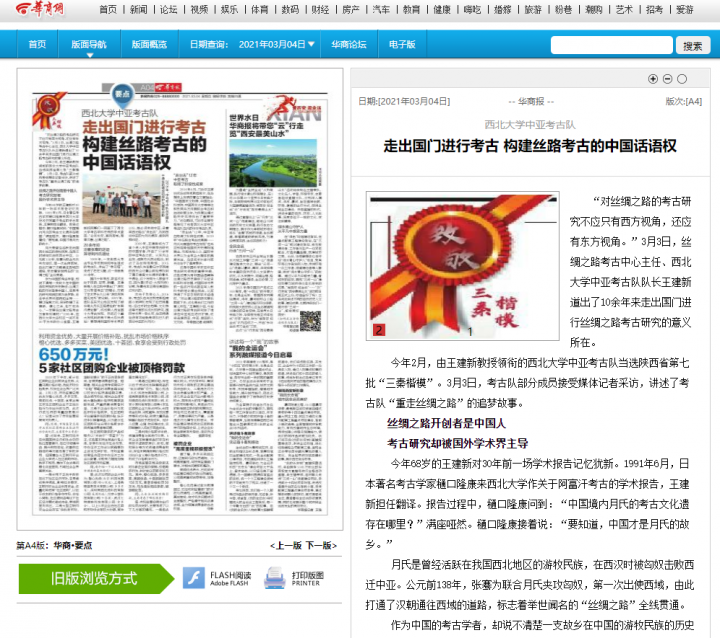
Task: Click the green 旧版浏览方式 banner
Action: pyautogui.click(x=93, y=579)
